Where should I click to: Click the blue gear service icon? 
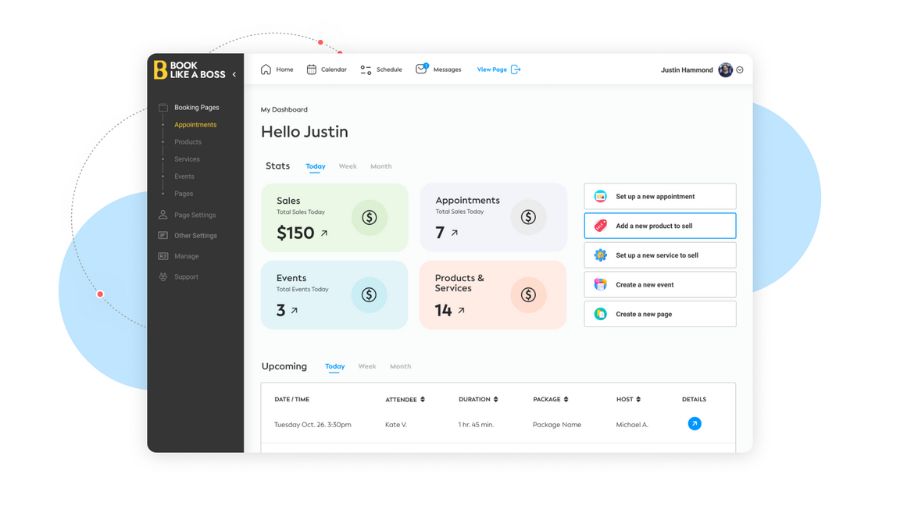click(600, 255)
